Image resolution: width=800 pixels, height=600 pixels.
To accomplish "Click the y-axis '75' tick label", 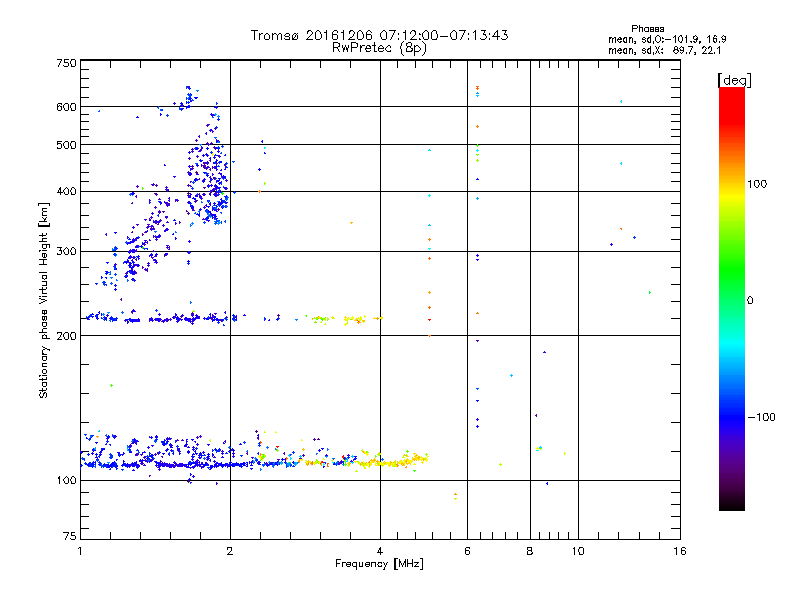I will (x=70, y=536).
